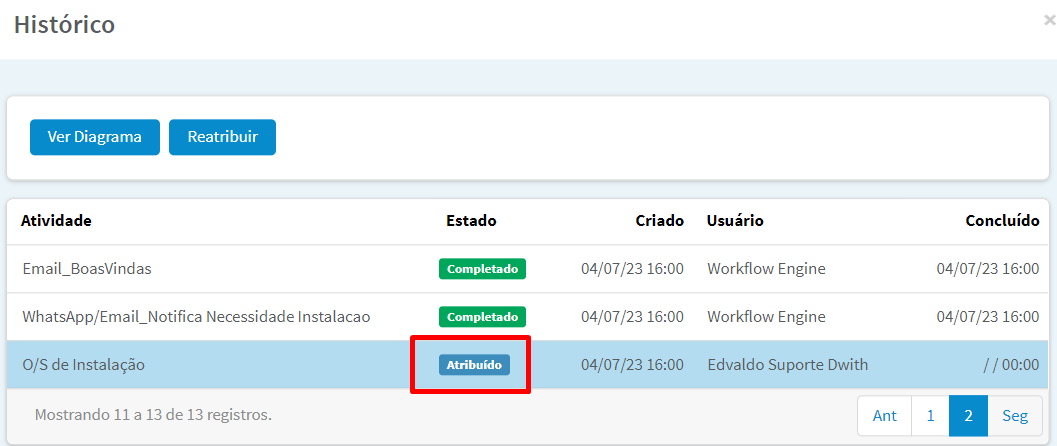Select page 2 in pagination
Screen dimensions: 1057x446
tap(968, 416)
